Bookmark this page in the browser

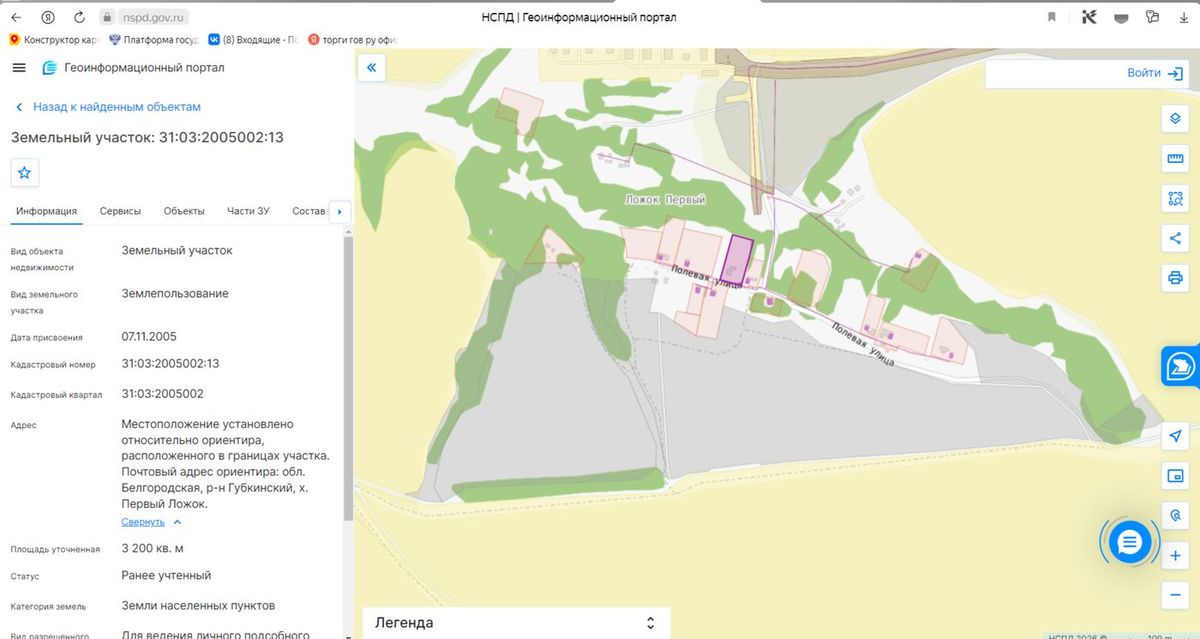[1052, 17]
